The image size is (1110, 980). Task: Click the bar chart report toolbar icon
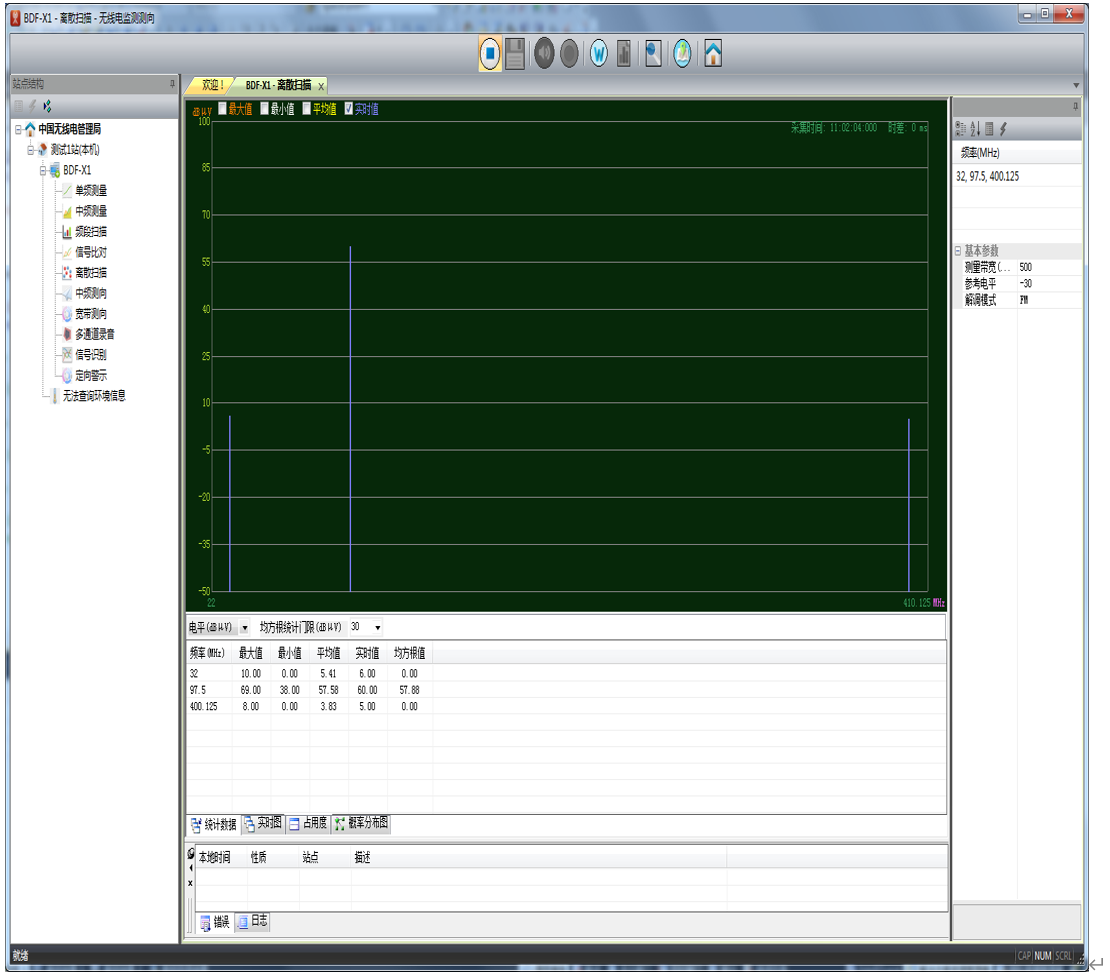click(x=624, y=54)
